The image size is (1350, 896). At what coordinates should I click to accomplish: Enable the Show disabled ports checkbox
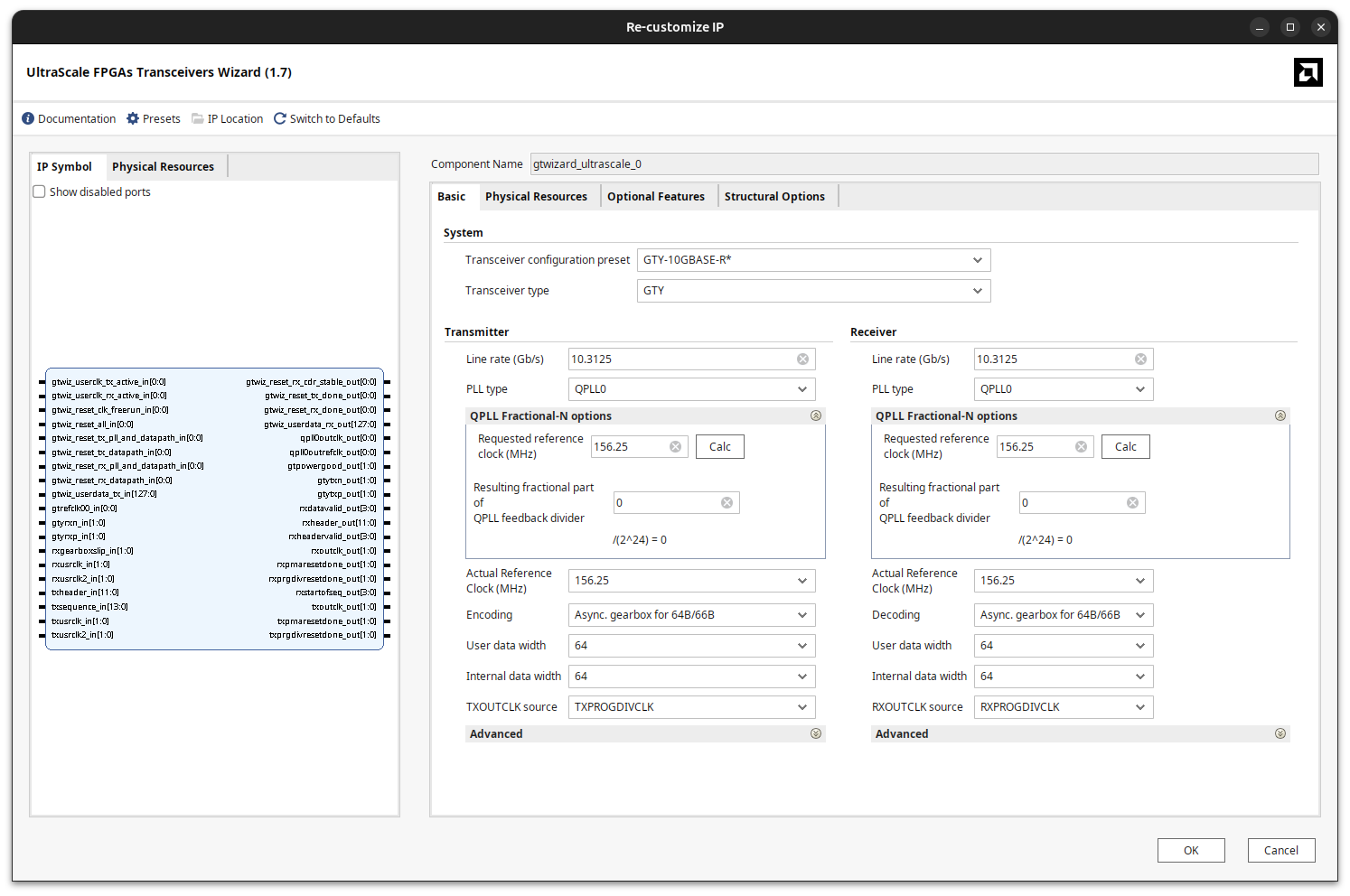[x=39, y=191]
